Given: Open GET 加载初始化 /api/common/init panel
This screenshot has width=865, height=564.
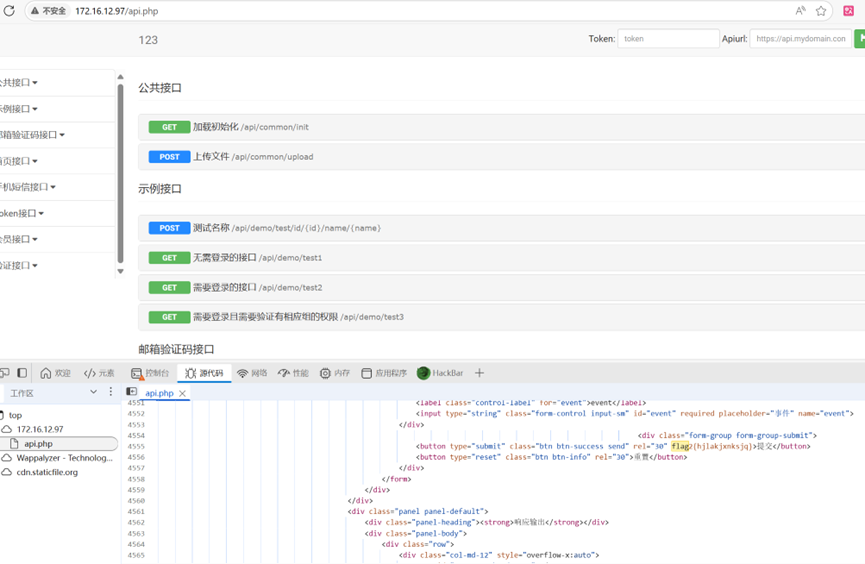Looking at the screenshot, I should (501, 127).
